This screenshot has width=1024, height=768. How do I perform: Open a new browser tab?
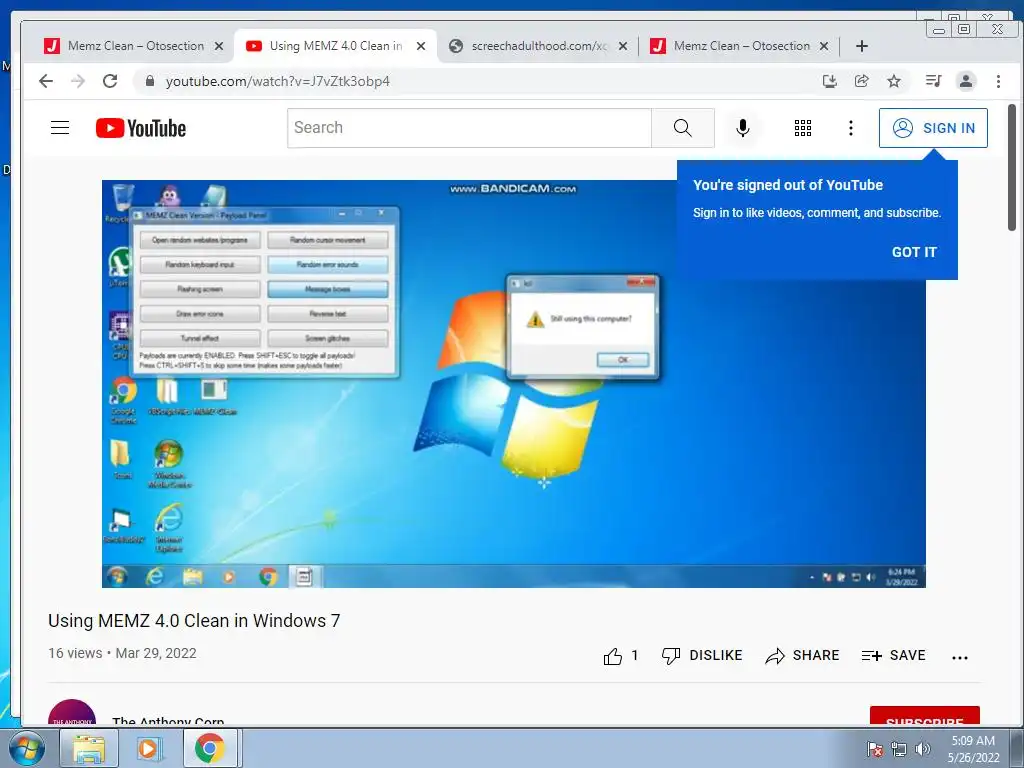coord(861,46)
